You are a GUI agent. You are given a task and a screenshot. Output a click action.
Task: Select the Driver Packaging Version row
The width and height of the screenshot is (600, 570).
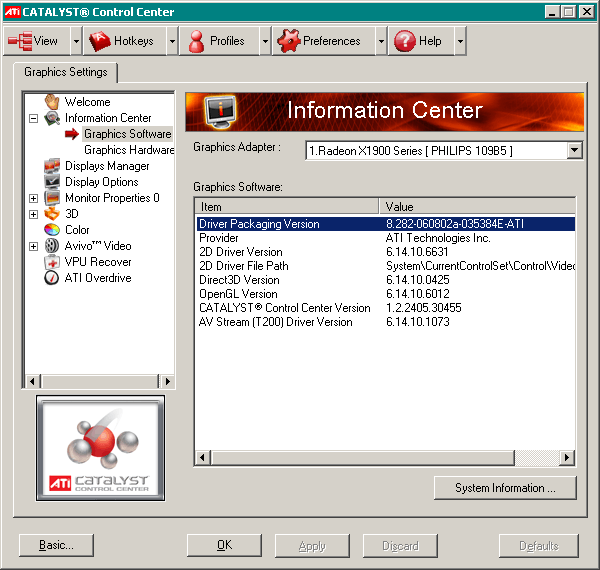[385, 224]
